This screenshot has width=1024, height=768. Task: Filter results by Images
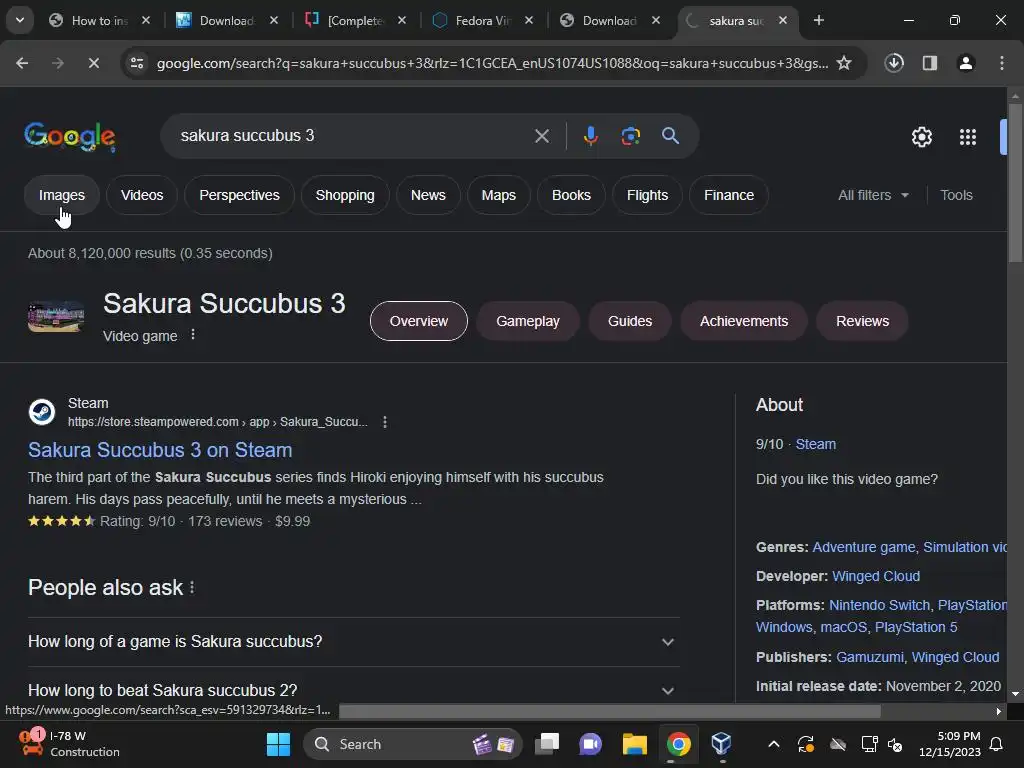[62, 195]
